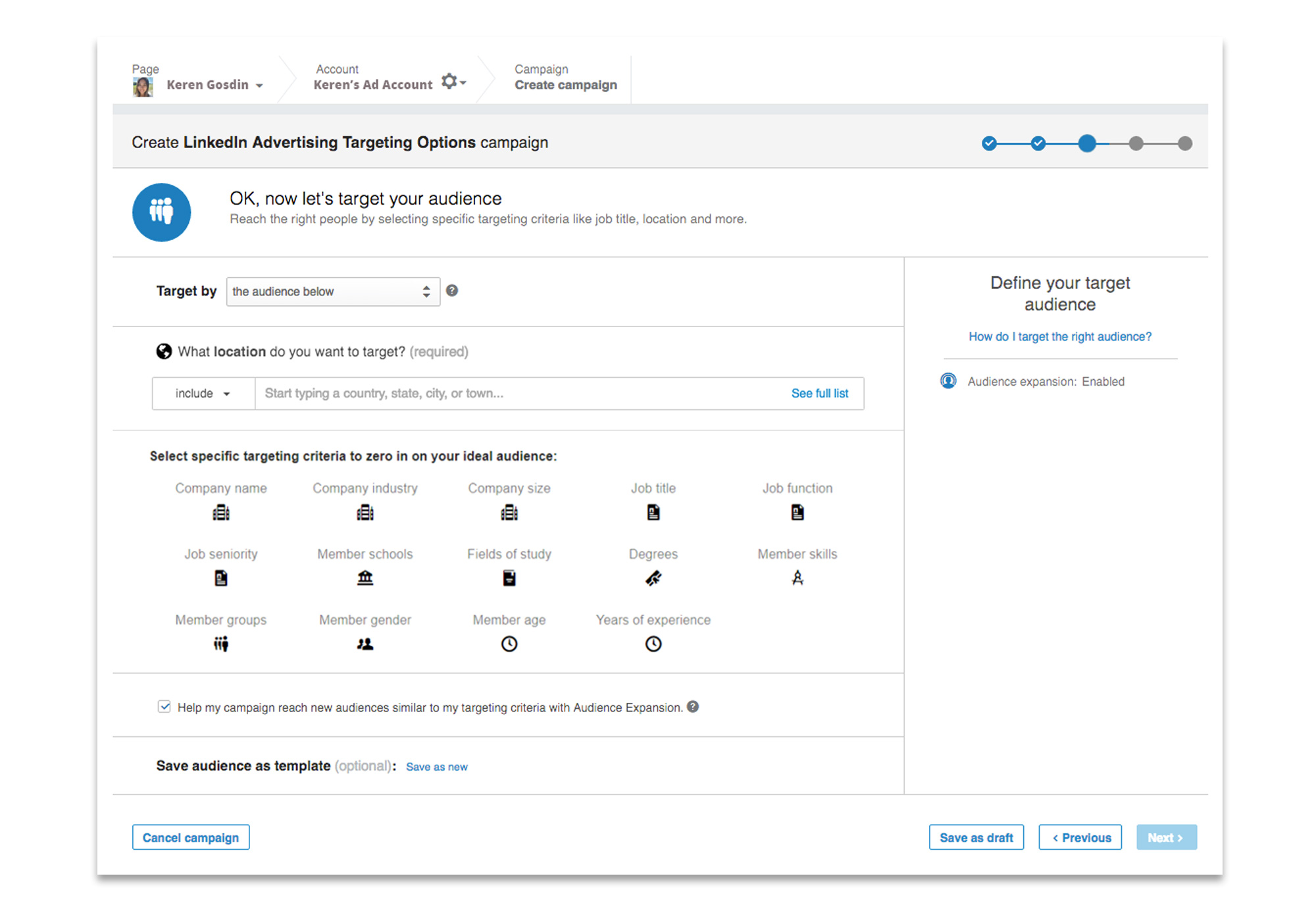
Task: Choose the Member gender icon
Action: [x=365, y=644]
